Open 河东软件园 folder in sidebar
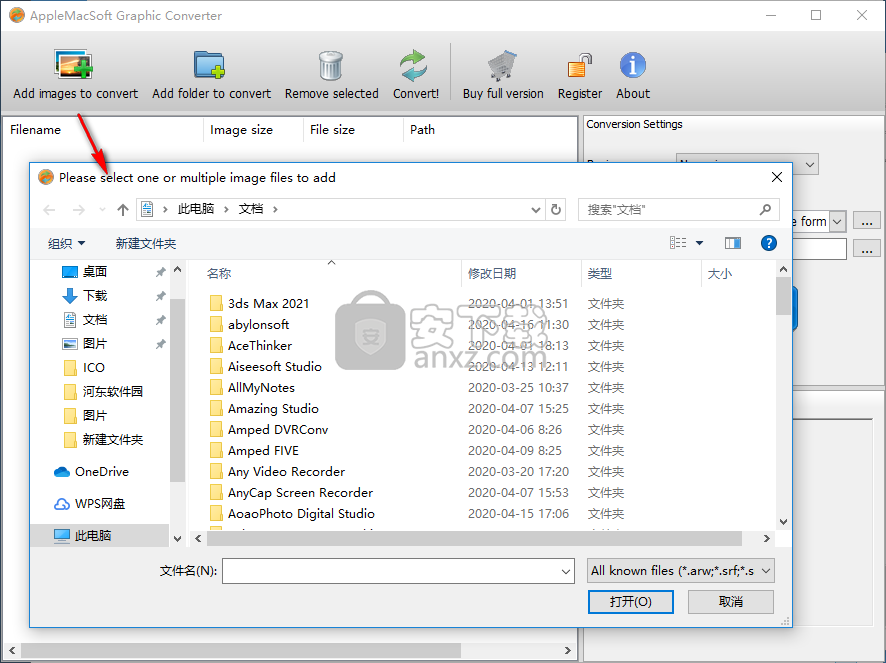886x663 pixels. click(x=112, y=392)
